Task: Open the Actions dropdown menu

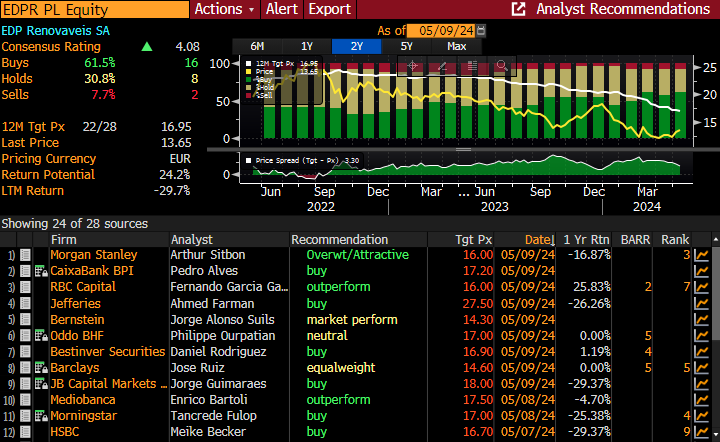Action: pyautogui.click(x=224, y=9)
